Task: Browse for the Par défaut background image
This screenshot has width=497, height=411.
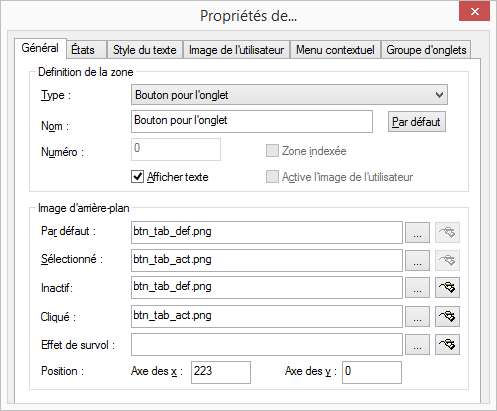Action: [x=417, y=232]
